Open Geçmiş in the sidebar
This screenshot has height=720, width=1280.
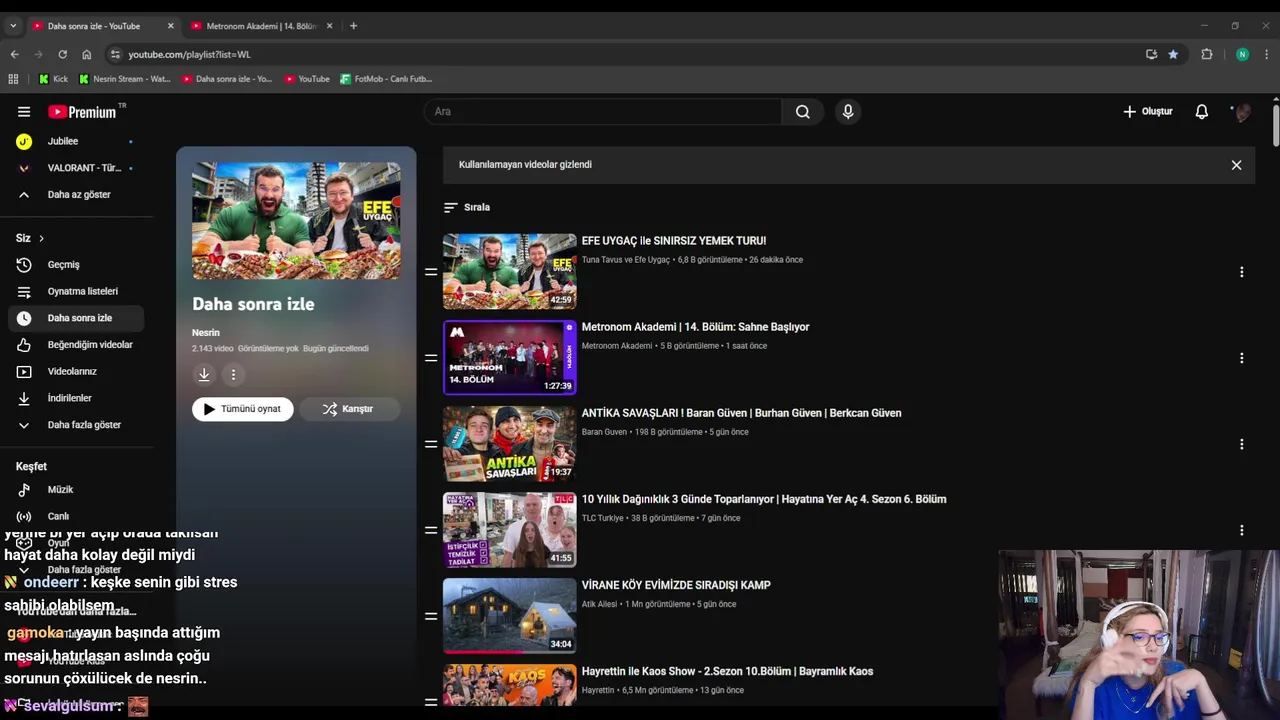click(x=76, y=265)
